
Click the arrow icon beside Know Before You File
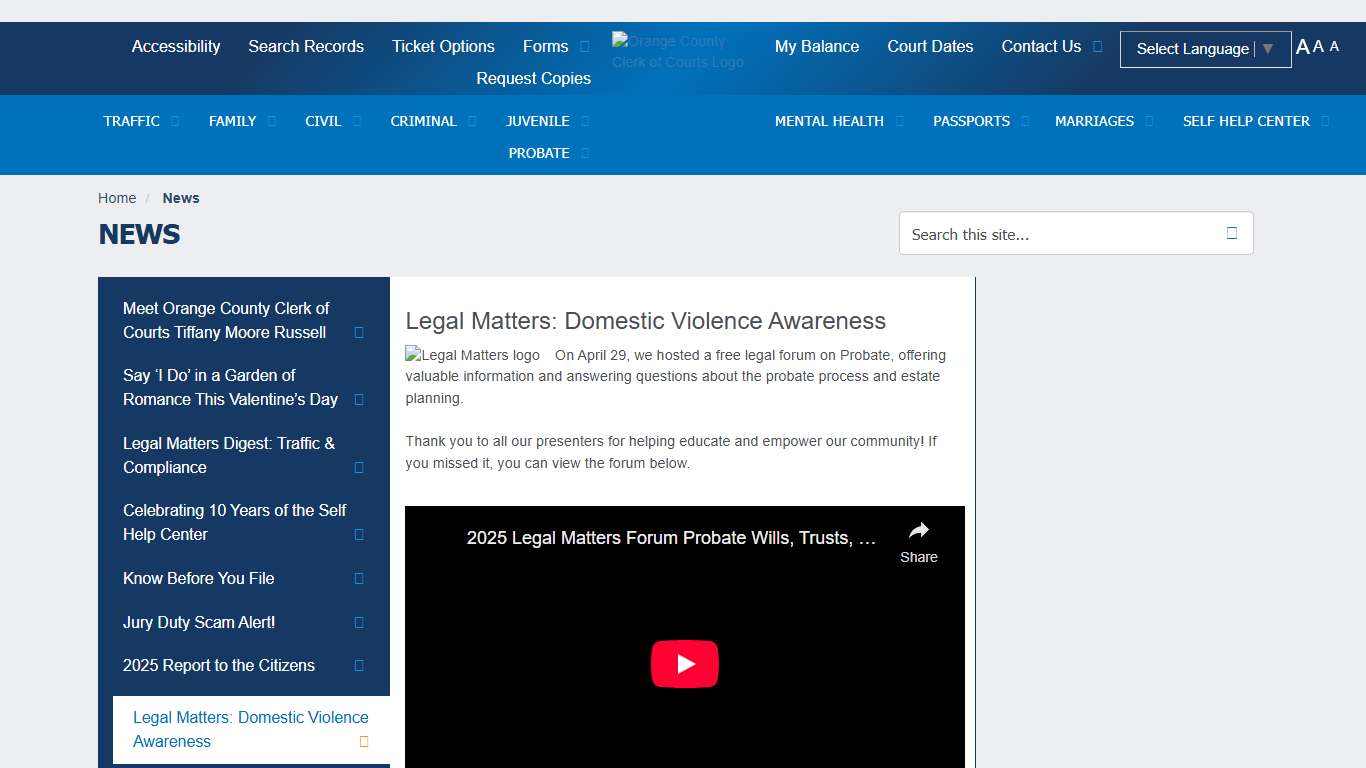(359, 578)
